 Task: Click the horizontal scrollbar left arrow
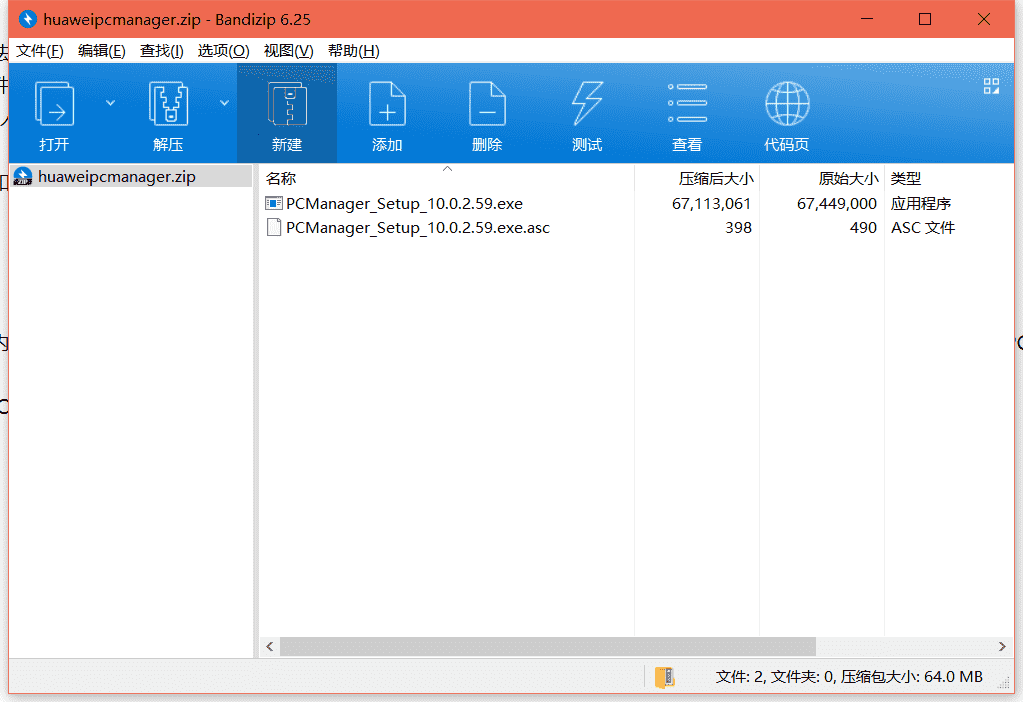click(269, 647)
